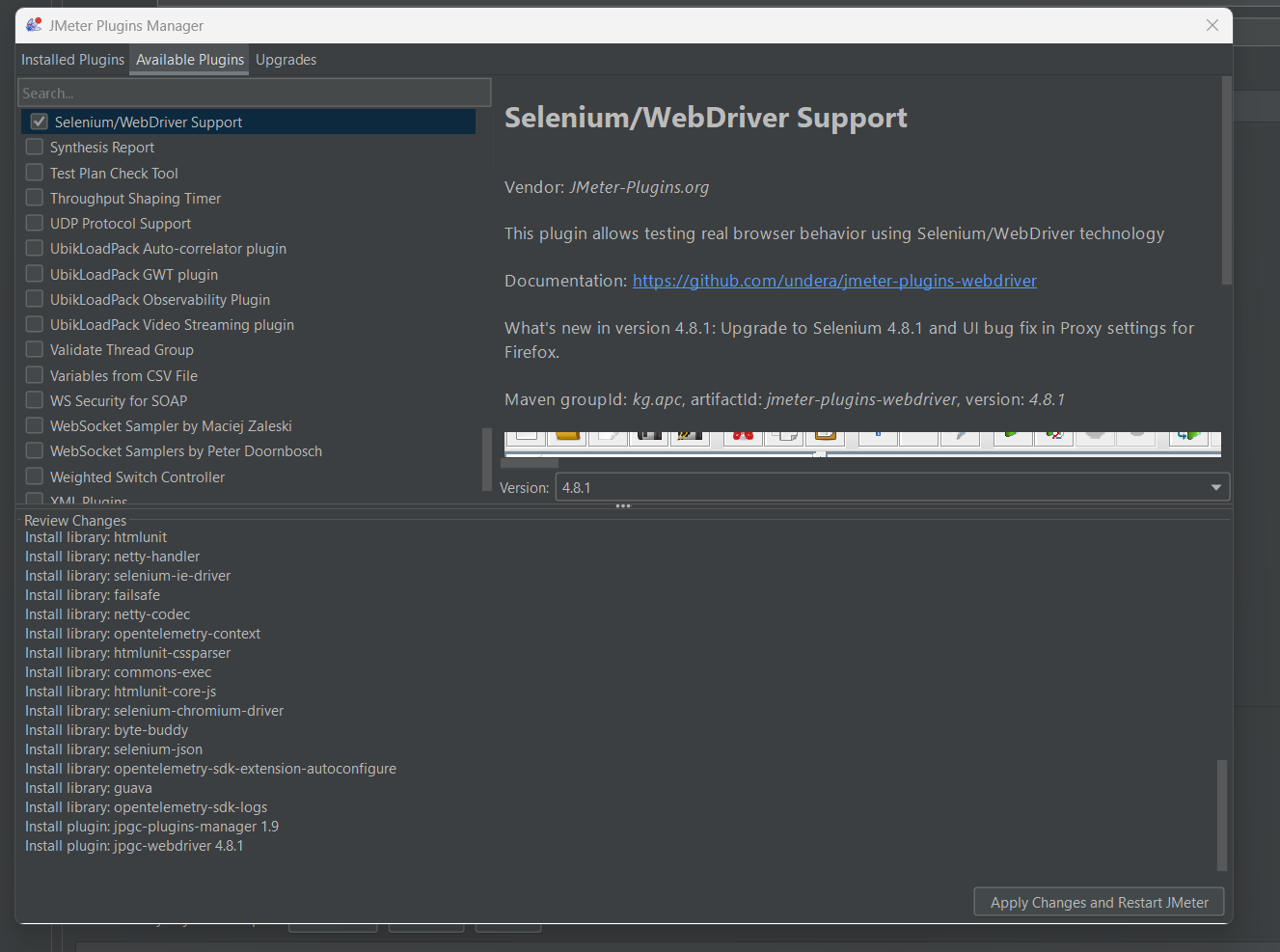Image resolution: width=1280 pixels, height=952 pixels.
Task: Click the description pane horizontal scrollbar
Action: [529, 461]
